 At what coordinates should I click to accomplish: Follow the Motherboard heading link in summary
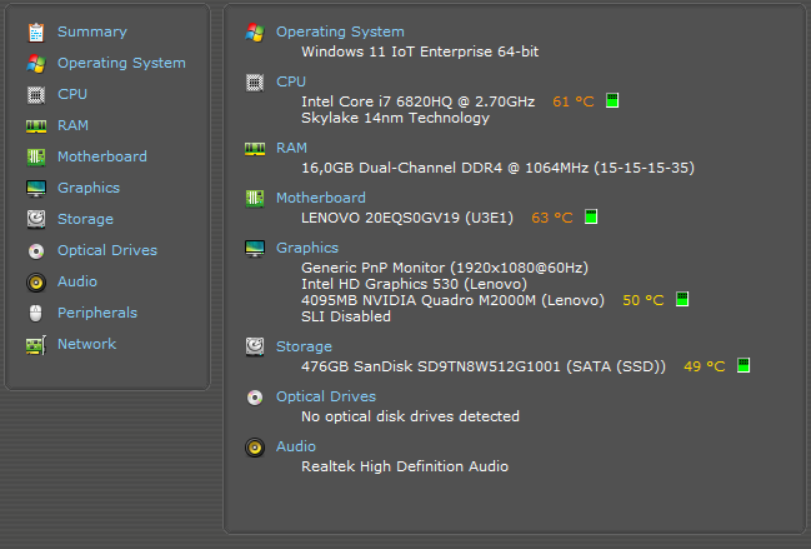[321, 198]
